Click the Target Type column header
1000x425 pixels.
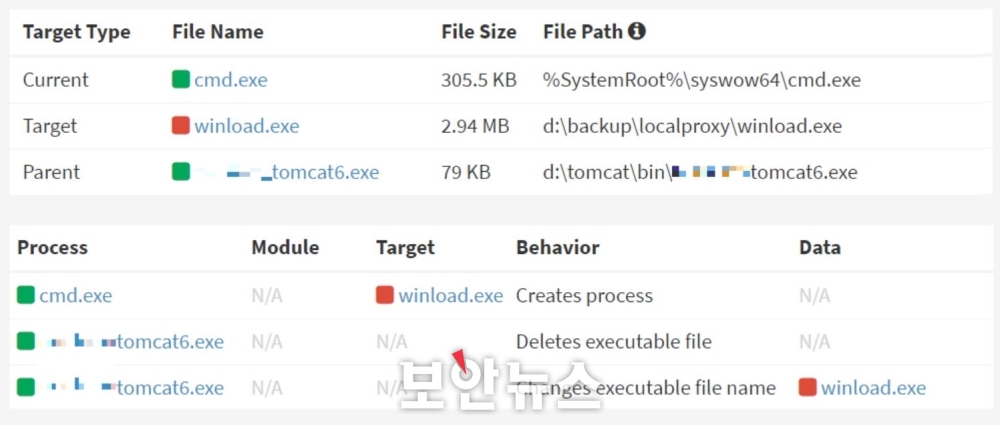click(77, 32)
